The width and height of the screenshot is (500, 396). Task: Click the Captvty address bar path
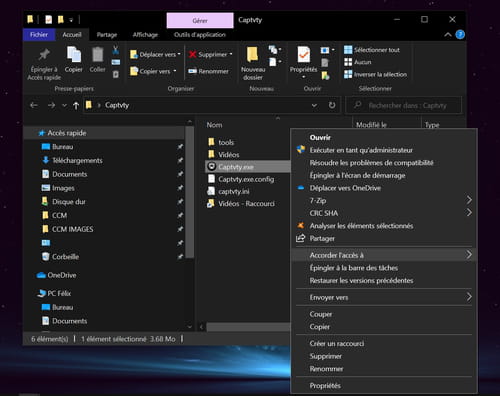[x=117, y=105]
